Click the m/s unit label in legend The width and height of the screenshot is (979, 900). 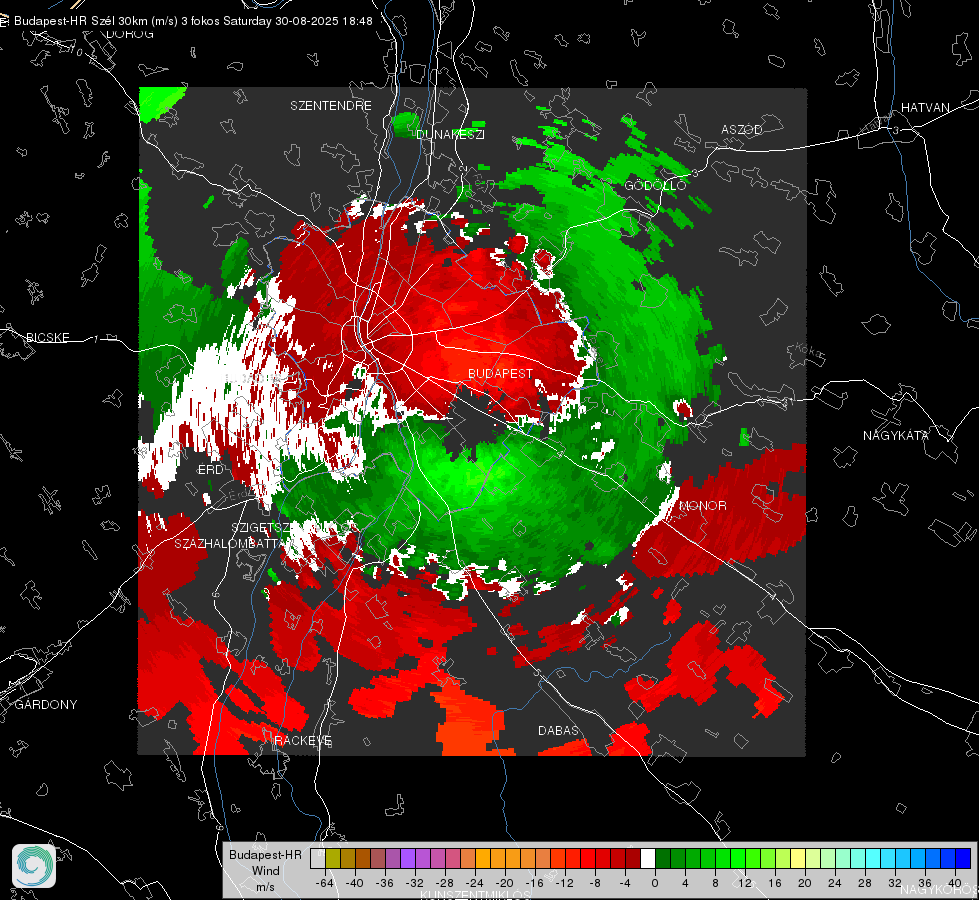[x=265, y=887]
